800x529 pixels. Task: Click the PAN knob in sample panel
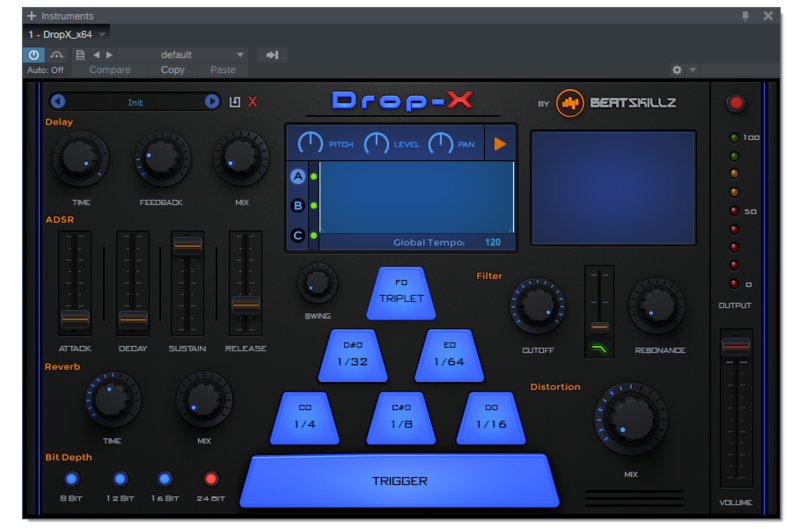440,143
